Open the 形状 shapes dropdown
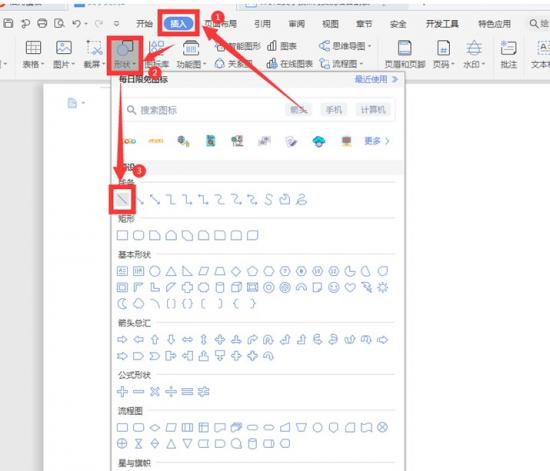550x471 pixels. tap(125, 55)
